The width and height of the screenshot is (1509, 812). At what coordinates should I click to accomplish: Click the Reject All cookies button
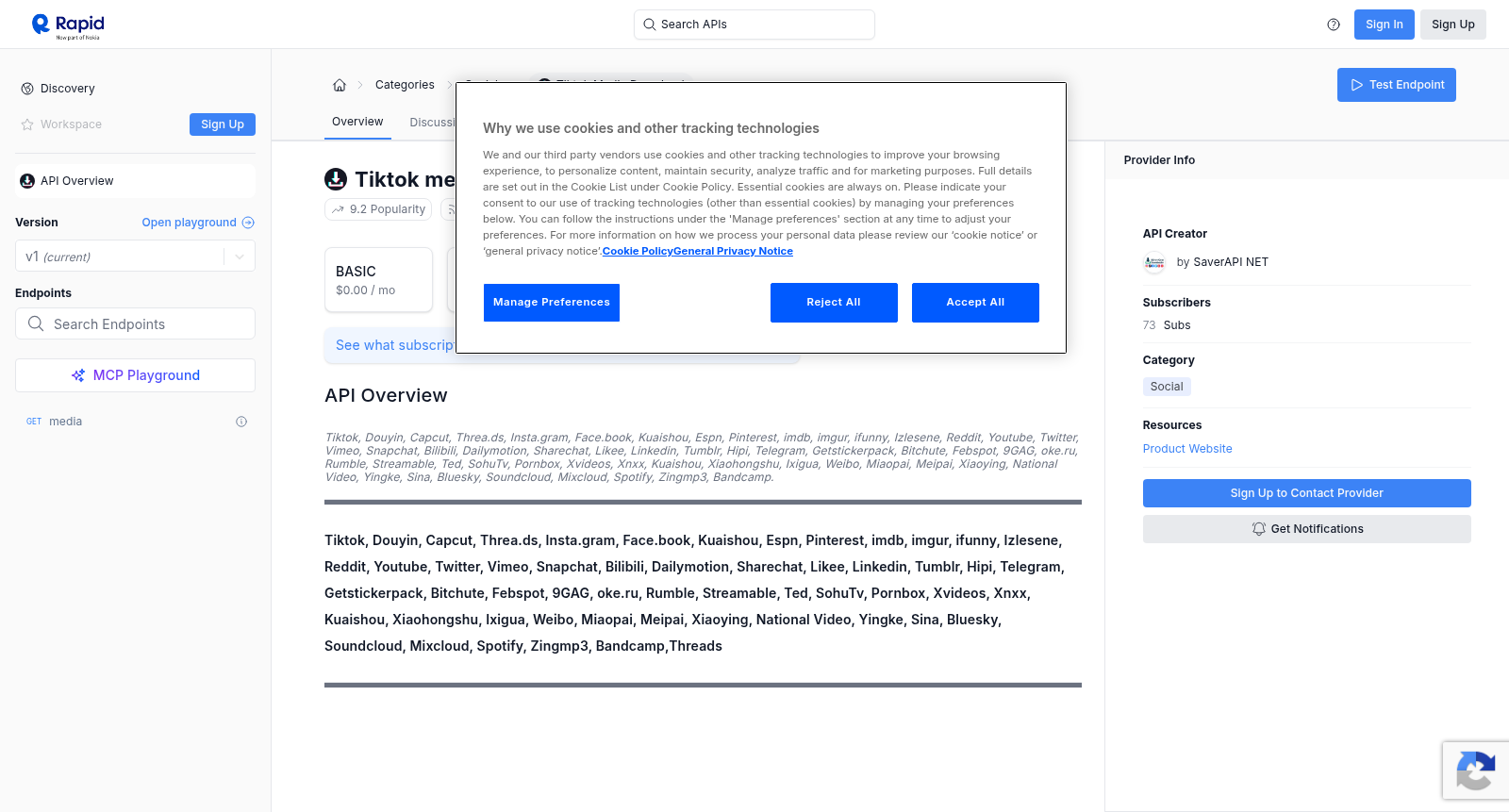pyautogui.click(x=834, y=303)
